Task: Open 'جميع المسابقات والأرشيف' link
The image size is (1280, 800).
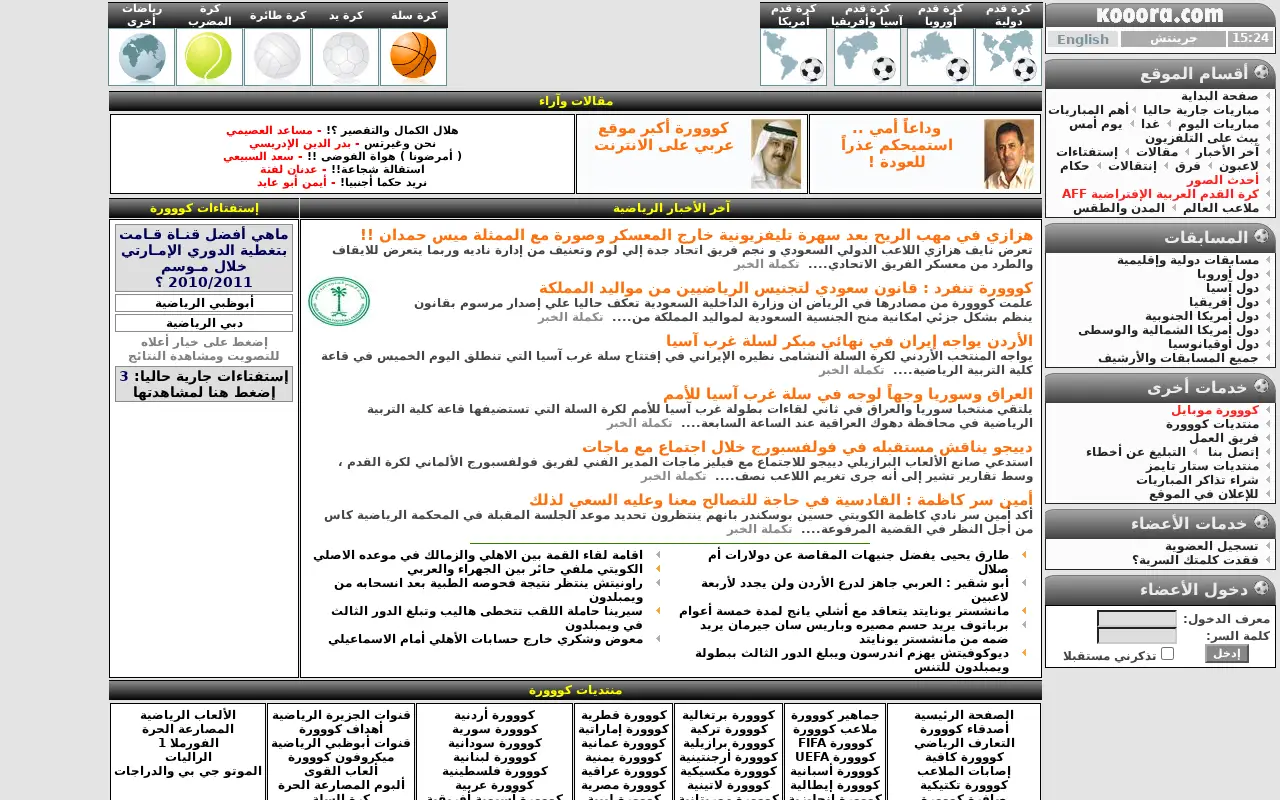Action: 1178,358
